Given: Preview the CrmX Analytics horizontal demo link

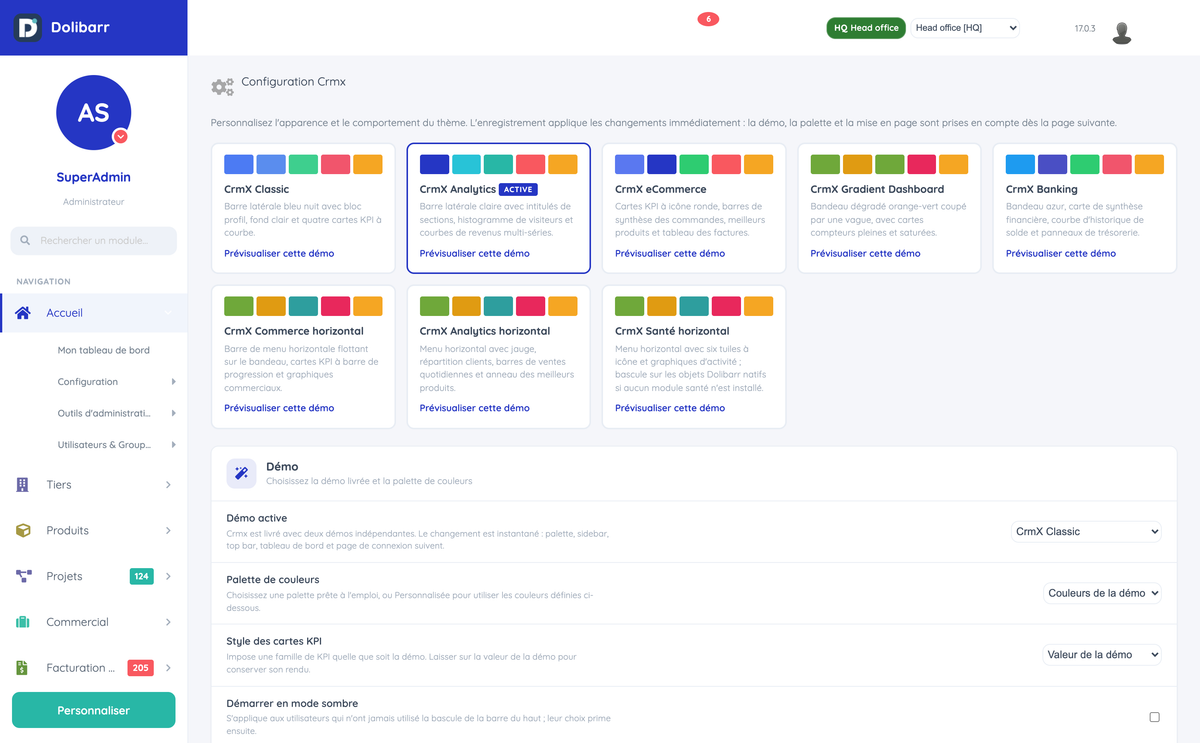Looking at the screenshot, I should (x=475, y=408).
